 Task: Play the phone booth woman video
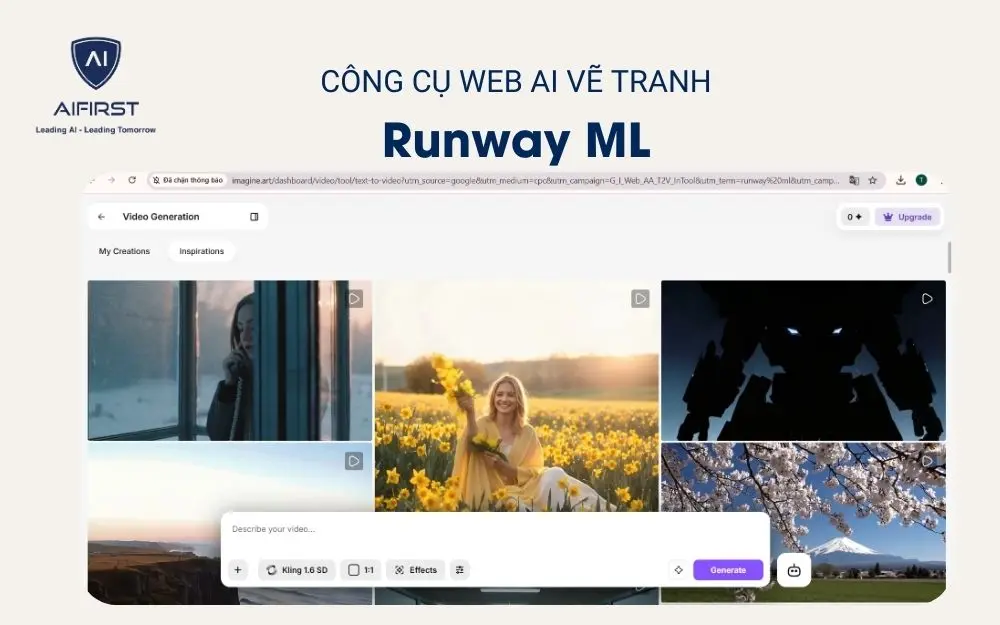(x=354, y=298)
